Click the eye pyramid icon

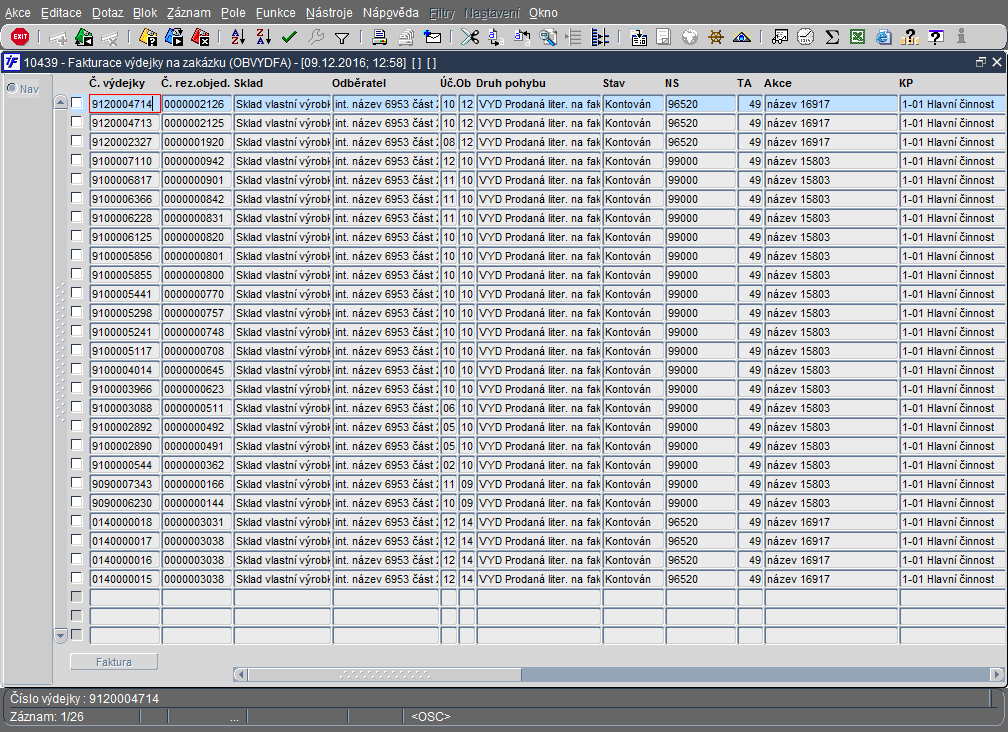(x=742, y=37)
